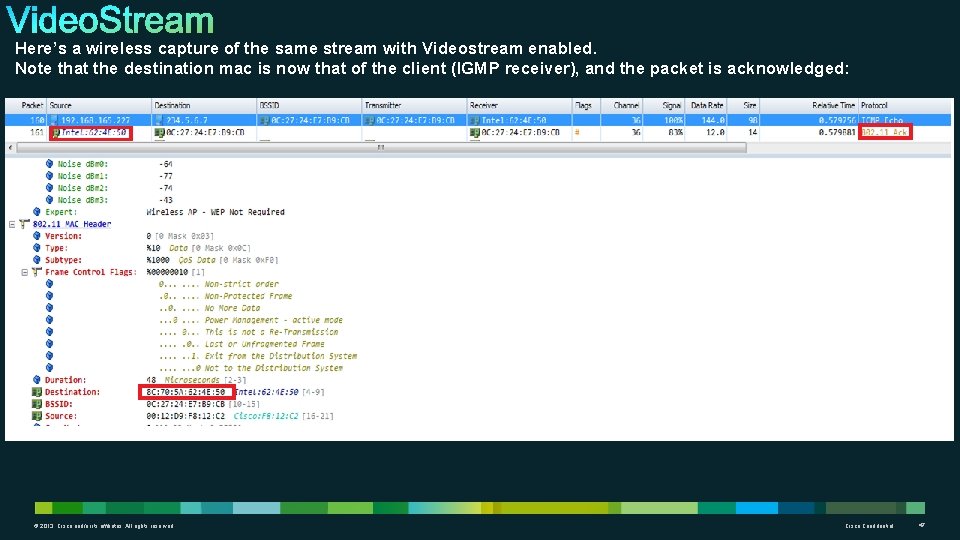Click the icon beside Re-Transmission flag
This screenshot has width=960, height=540.
point(50,332)
